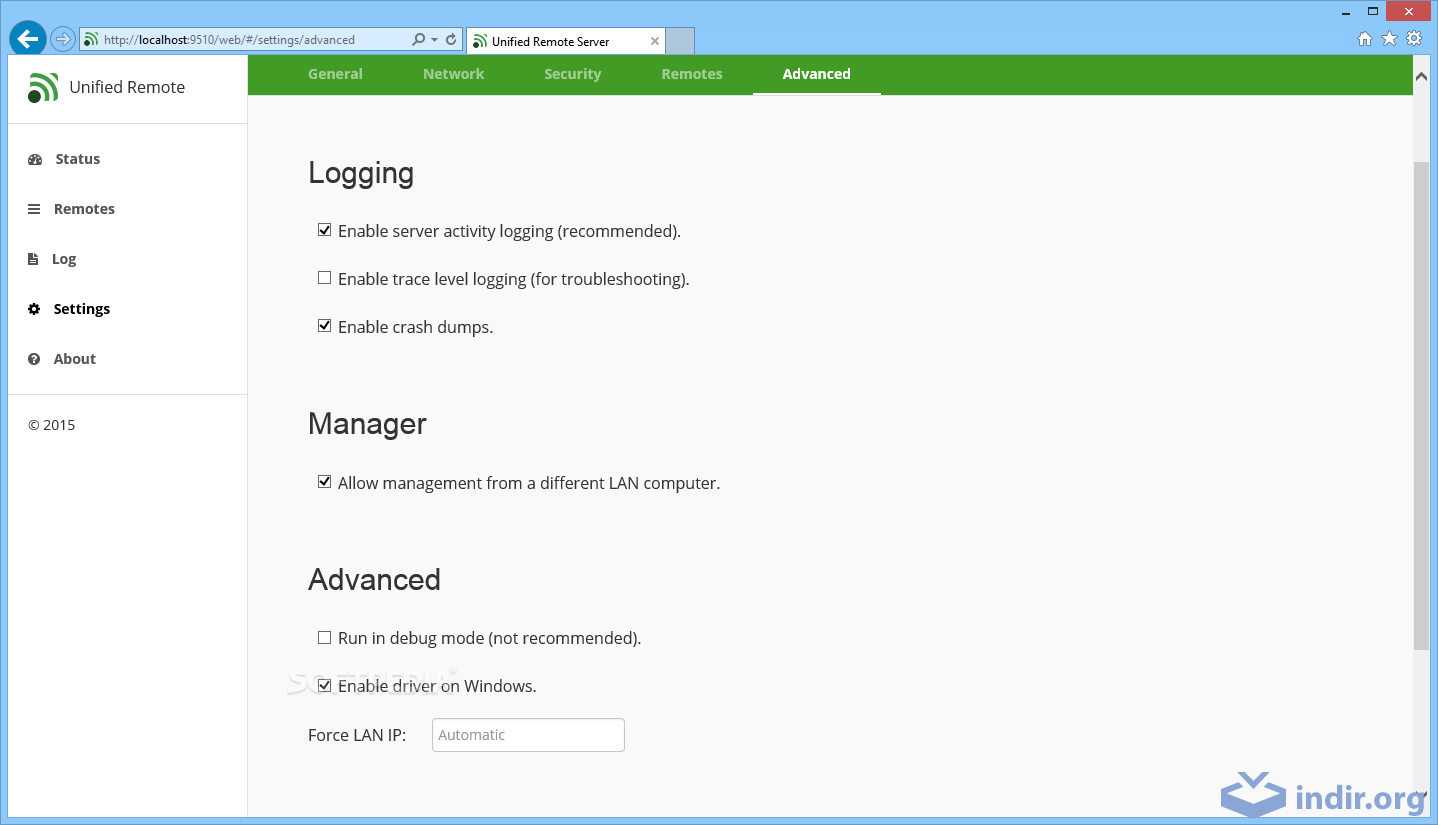Click the Settings gear icon in sidebar
This screenshot has height=825, width=1438.
(x=34, y=309)
